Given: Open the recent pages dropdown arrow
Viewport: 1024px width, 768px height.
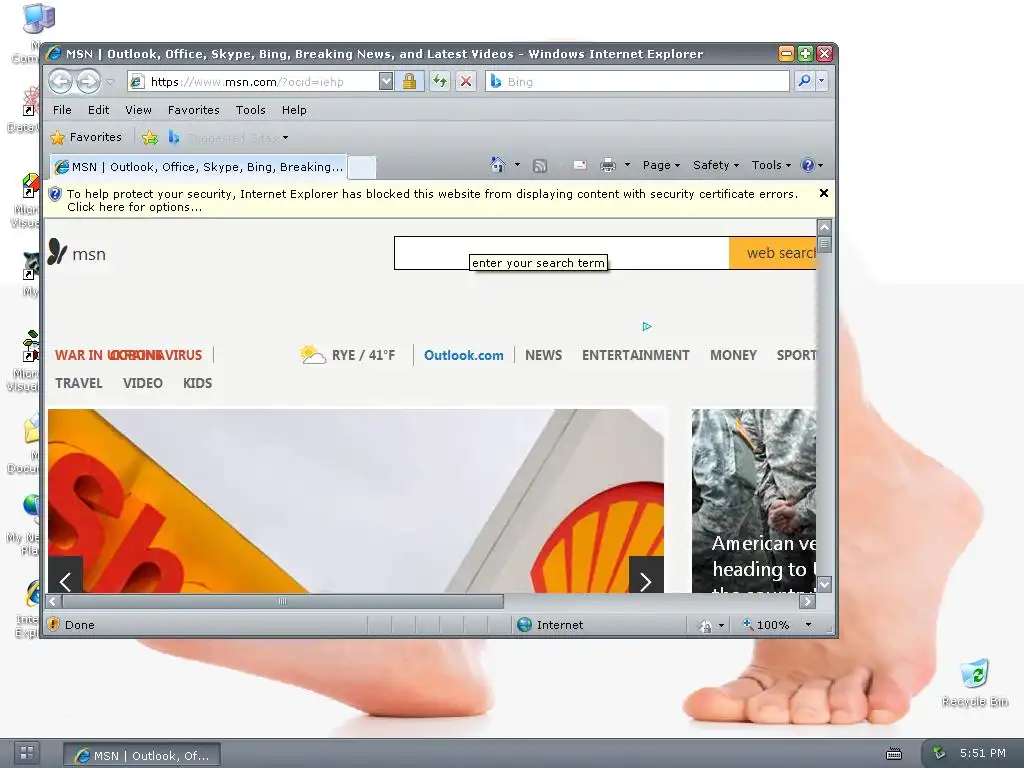Looking at the screenshot, I should (110, 82).
